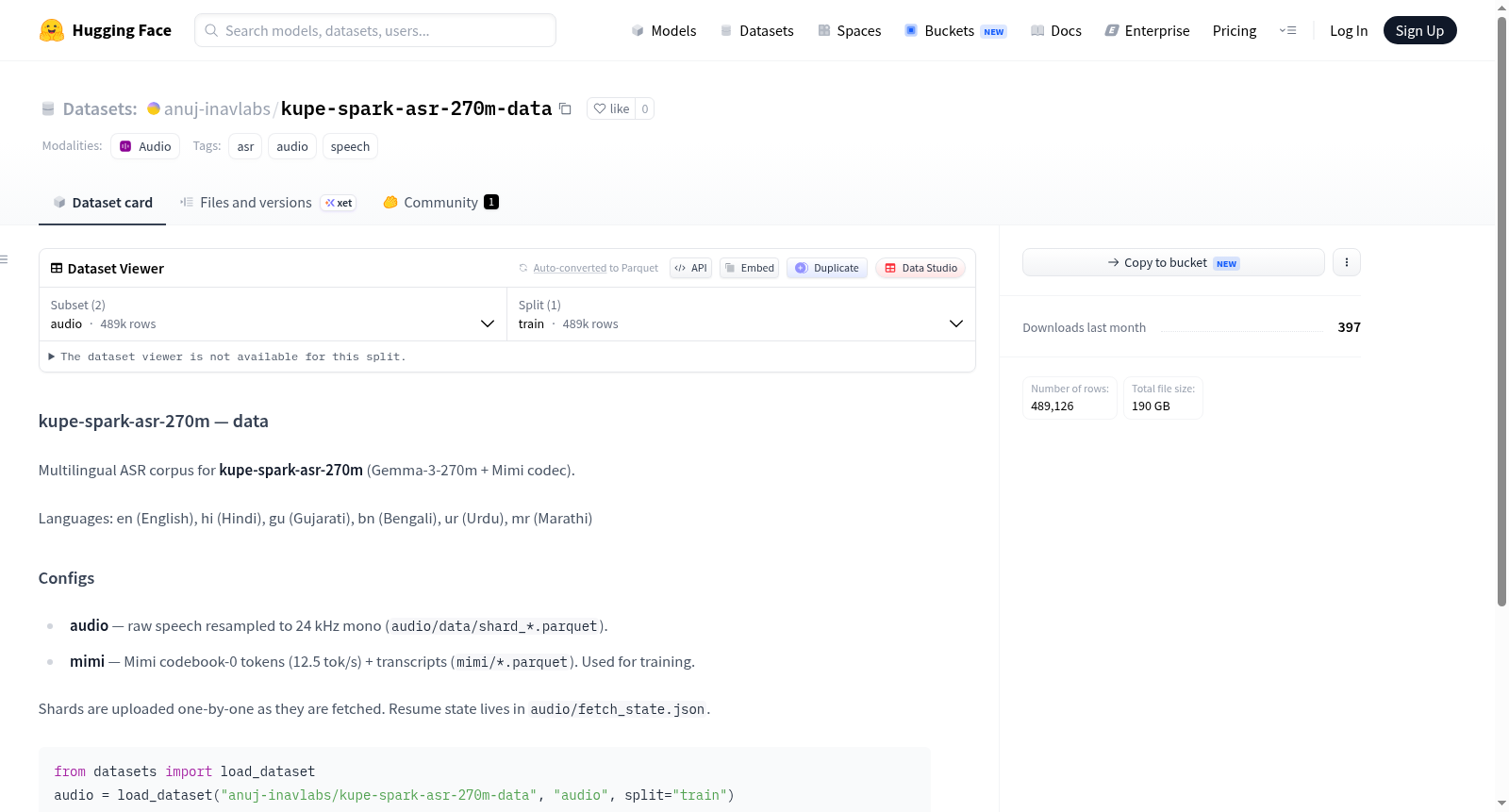
Task: Click the Sign Up button
Action: (x=1419, y=30)
